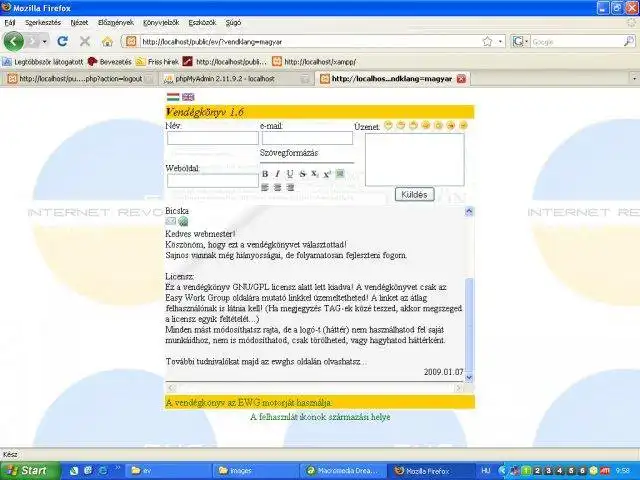Open the Windows Start button

tap(30, 471)
